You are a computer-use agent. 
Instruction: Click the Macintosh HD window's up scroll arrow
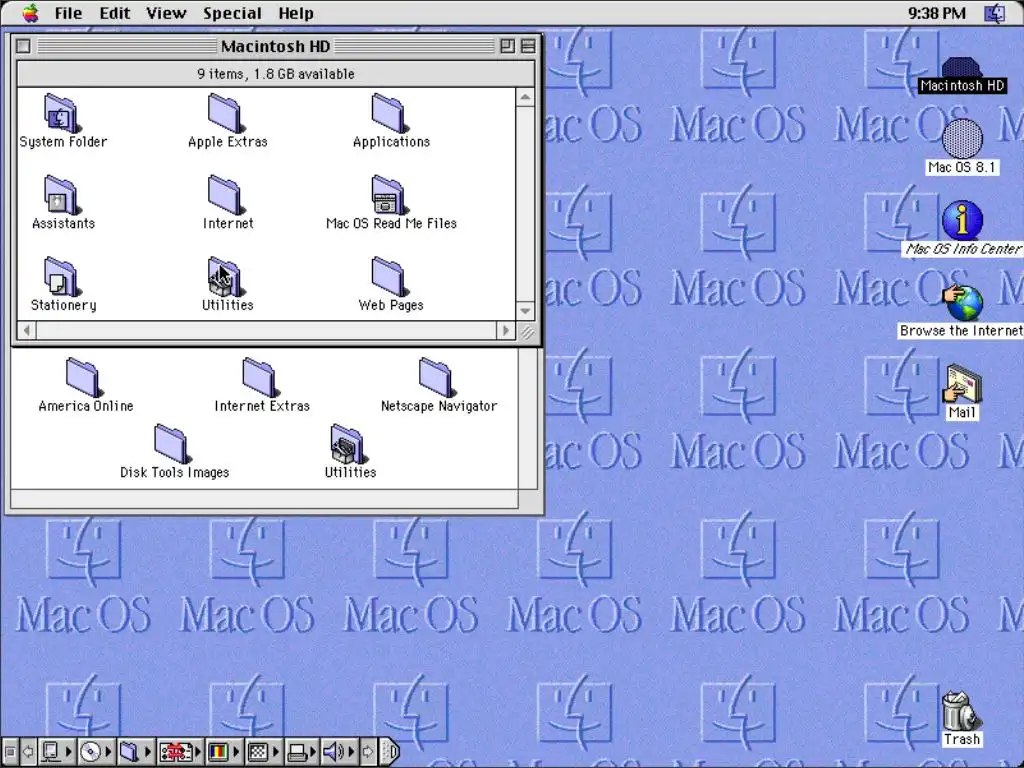[x=525, y=97]
